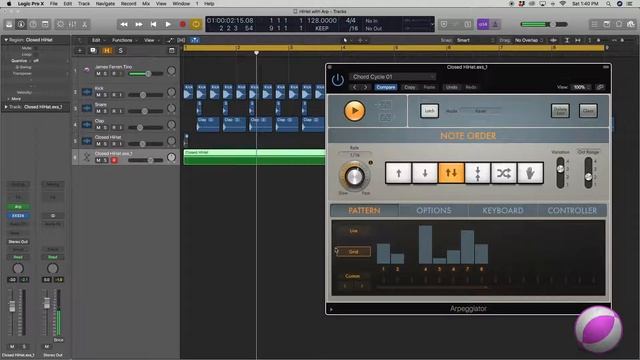Select the Up note order arrow
This screenshot has width=640, height=360.
coord(398,173)
